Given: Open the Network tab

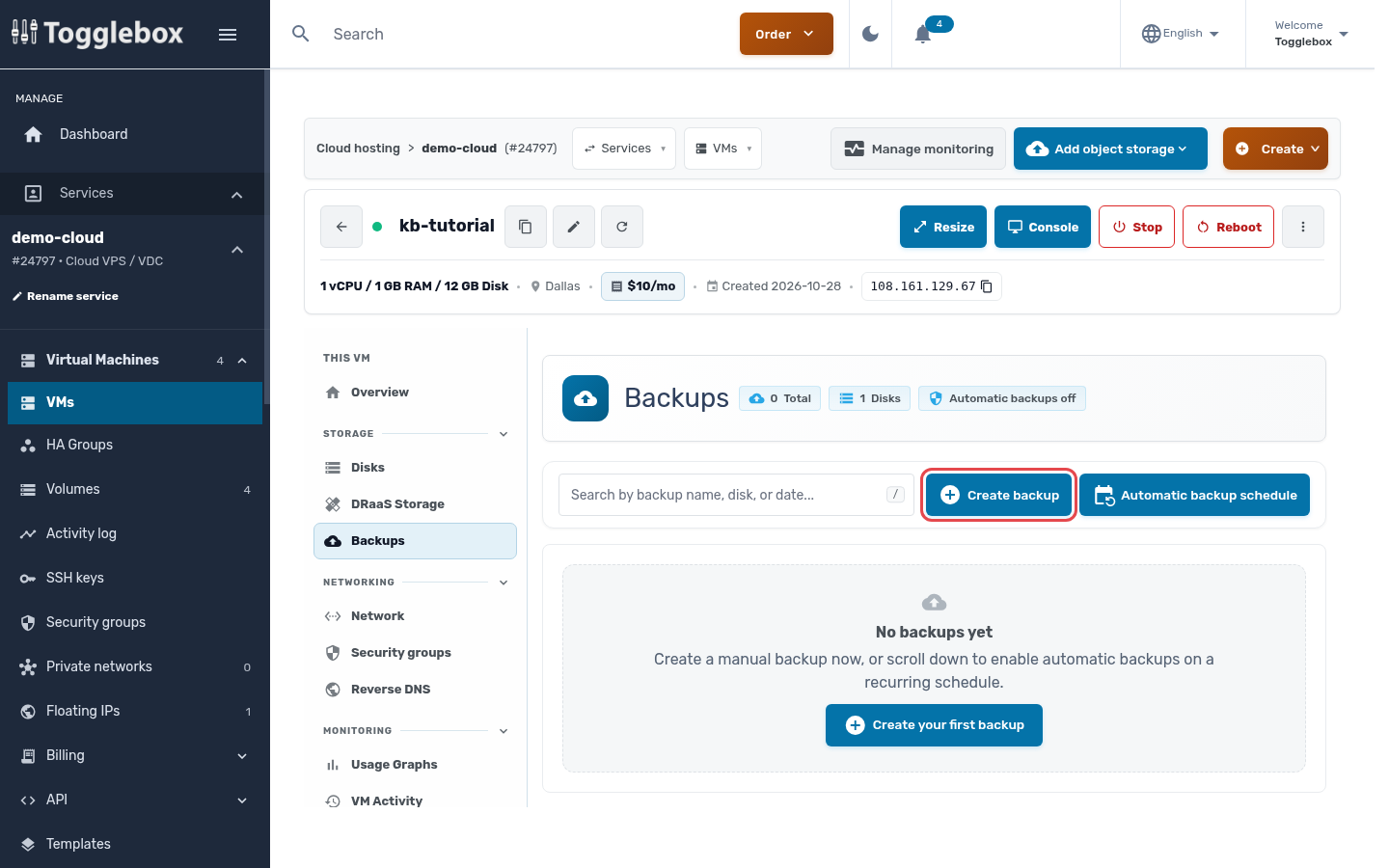Looking at the screenshot, I should pos(415,616).
